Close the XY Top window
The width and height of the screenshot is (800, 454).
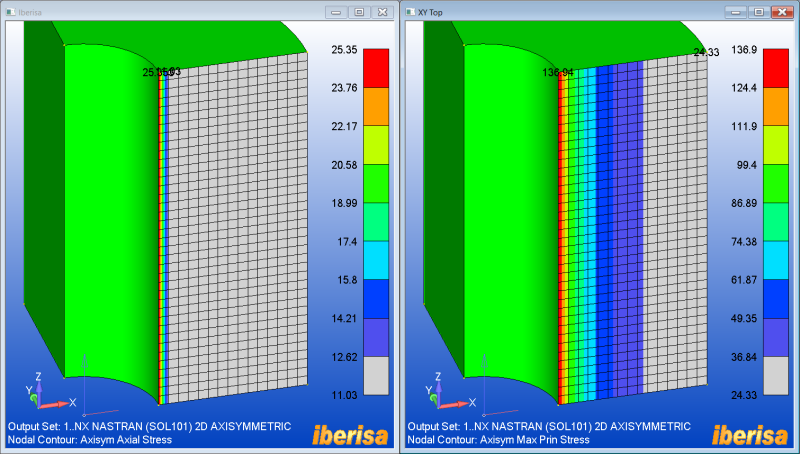pyautogui.click(x=782, y=12)
